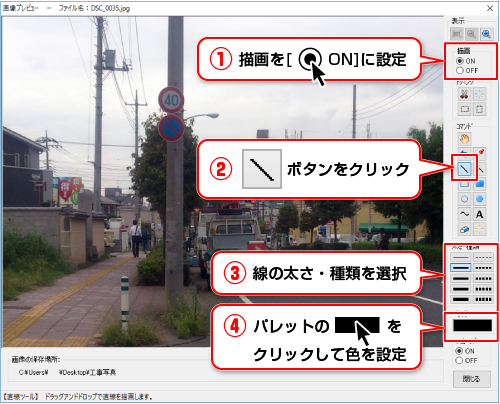Click the red pushpin icon
Image resolution: width=500 pixels, height=404 pixels.
(x=480, y=153)
